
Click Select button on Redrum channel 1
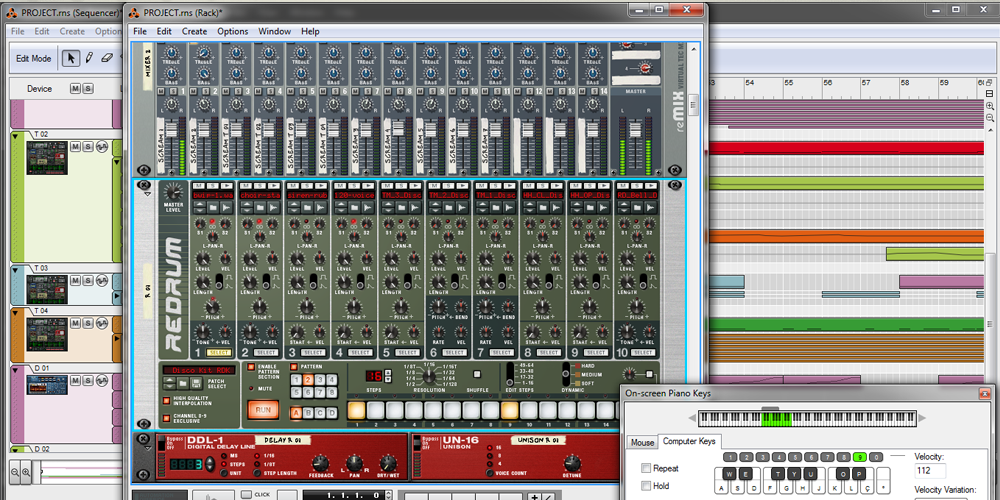[219, 353]
